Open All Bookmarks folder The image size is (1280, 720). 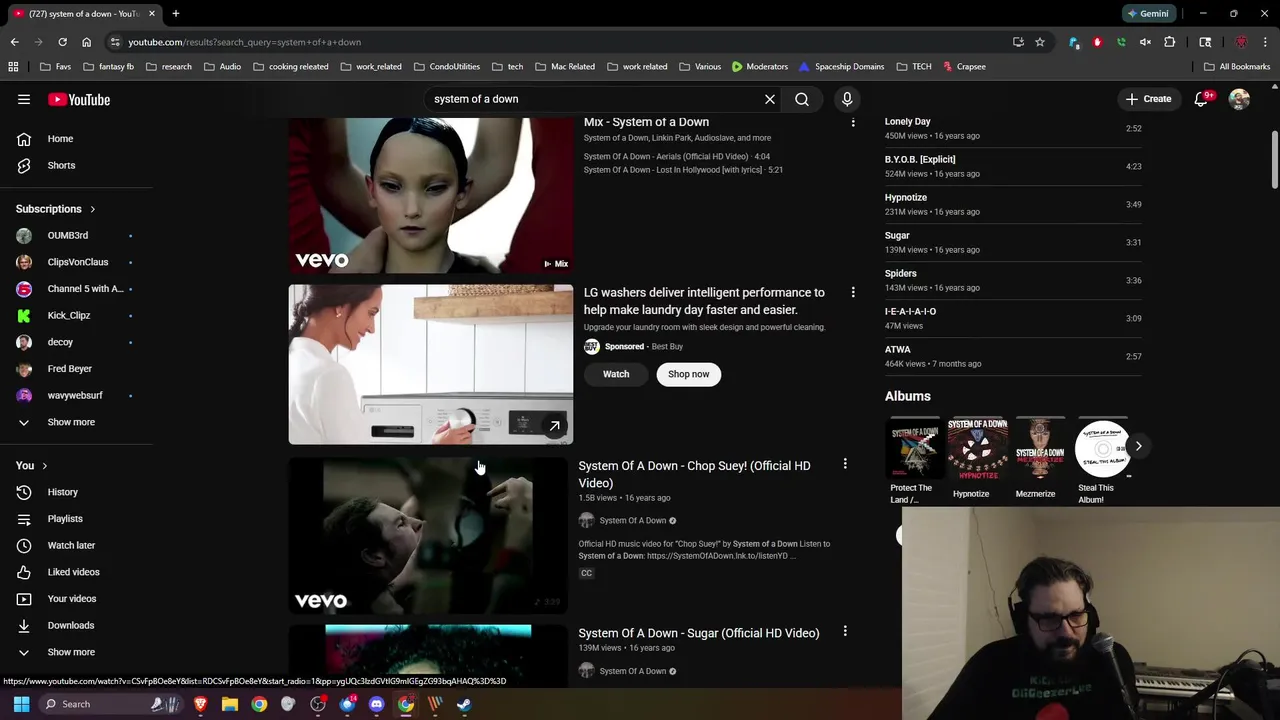pyautogui.click(x=1236, y=67)
